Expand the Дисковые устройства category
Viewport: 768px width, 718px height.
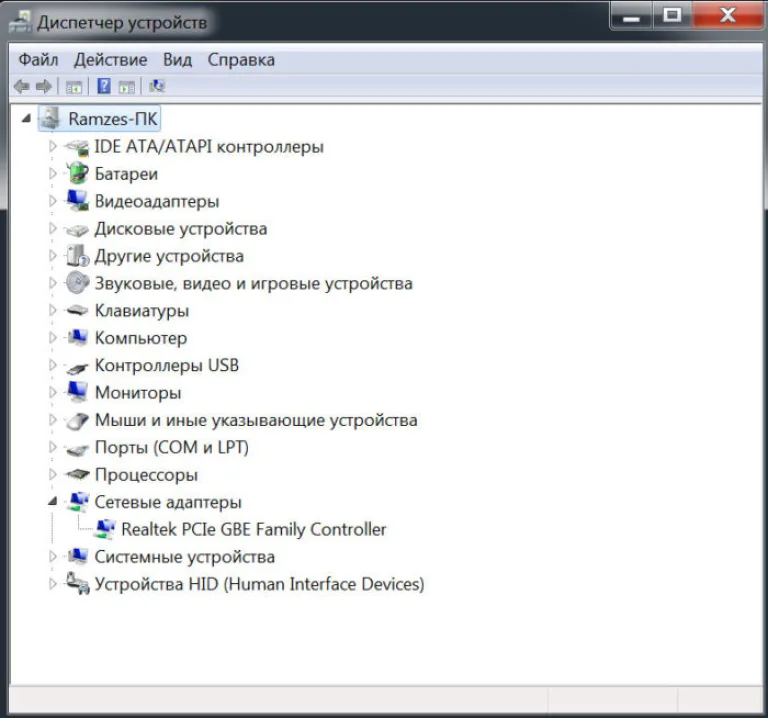pos(52,228)
